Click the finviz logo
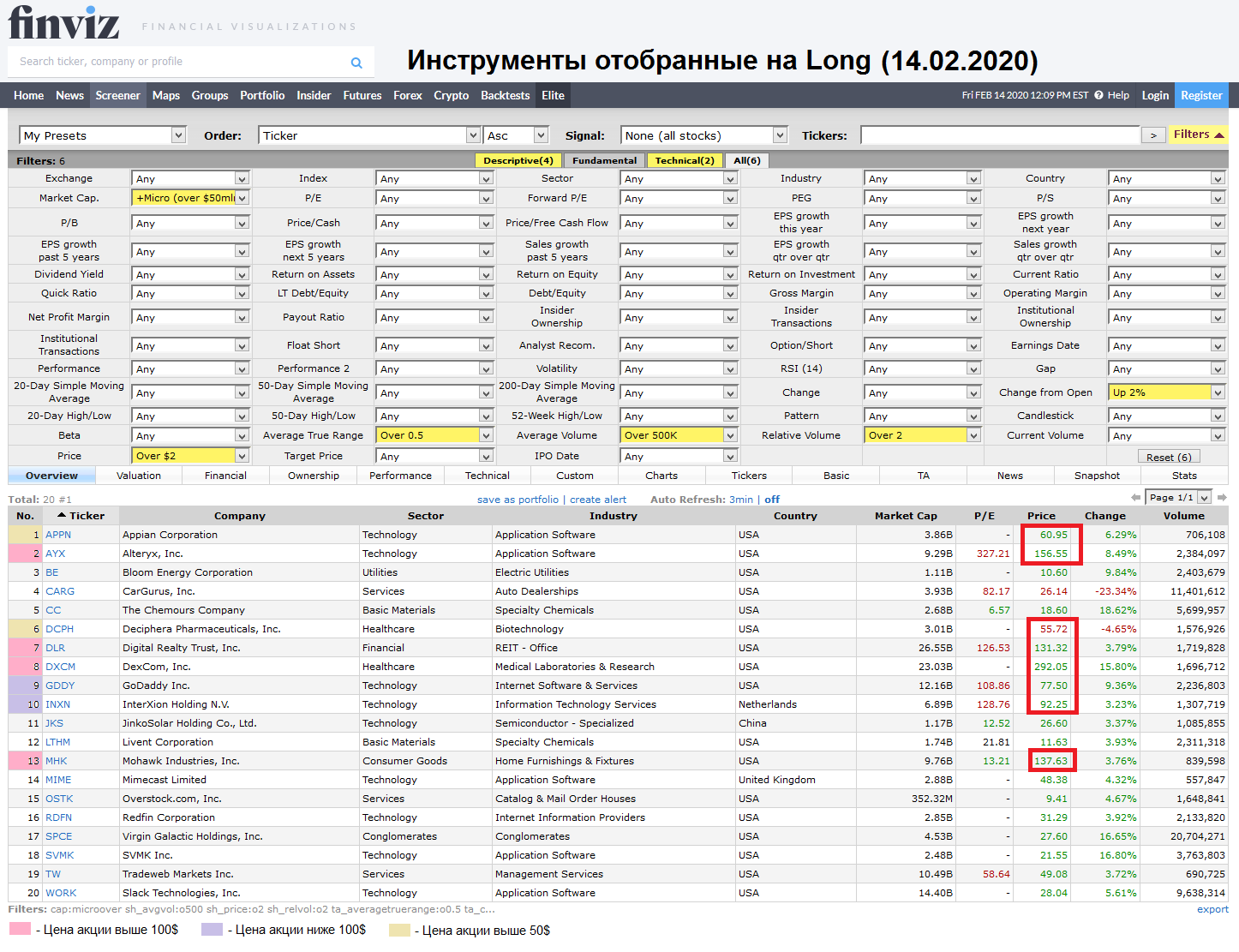This screenshot has width=1239, height=952. click(64, 21)
